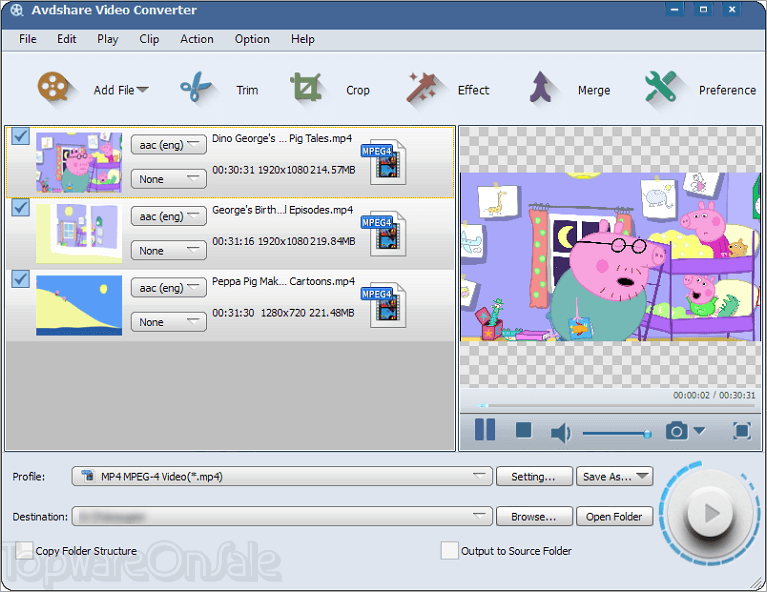Adjust the volume slider
The height and width of the screenshot is (592, 767).
pyautogui.click(x=617, y=433)
